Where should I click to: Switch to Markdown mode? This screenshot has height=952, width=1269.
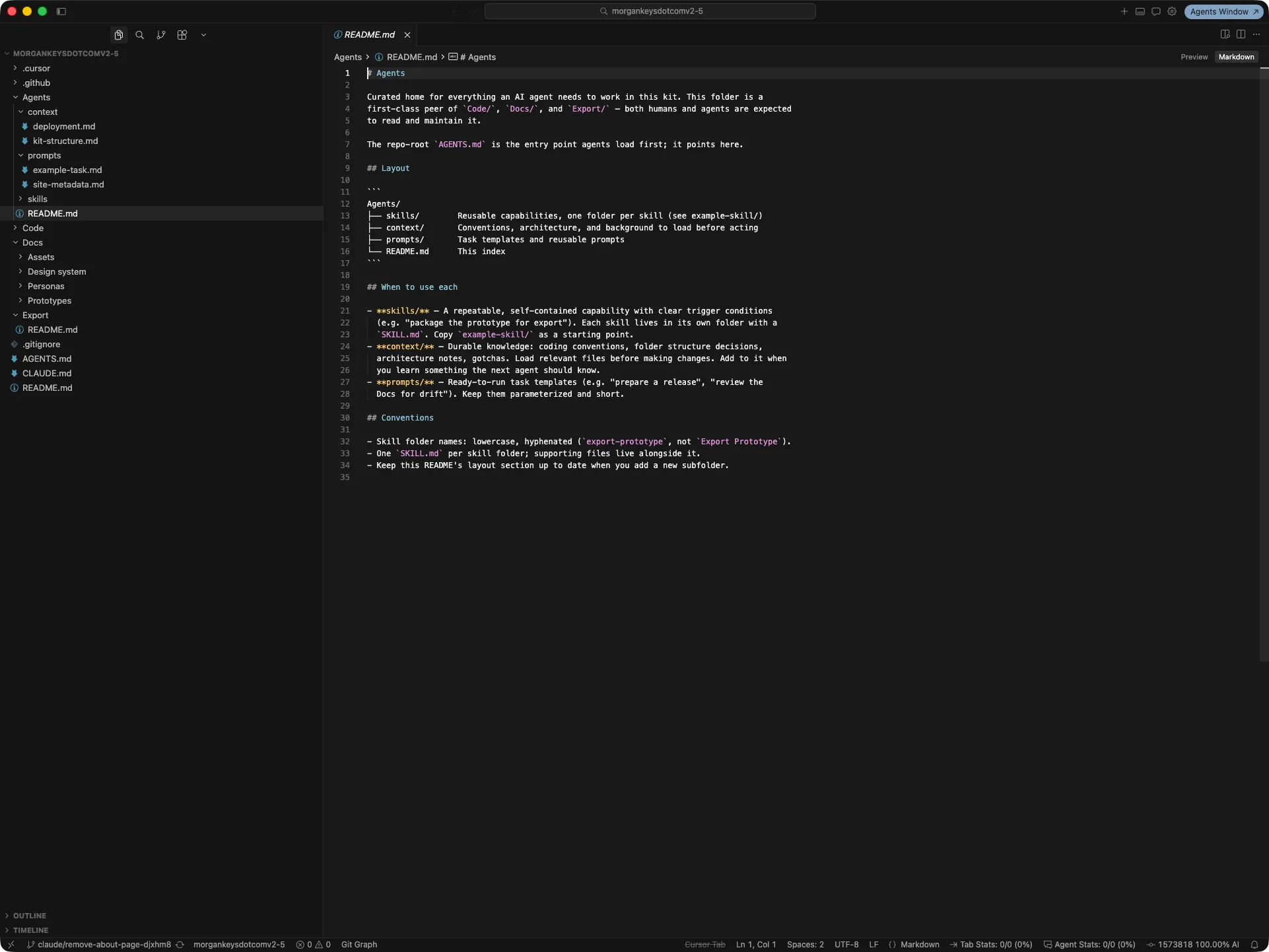[1236, 57]
